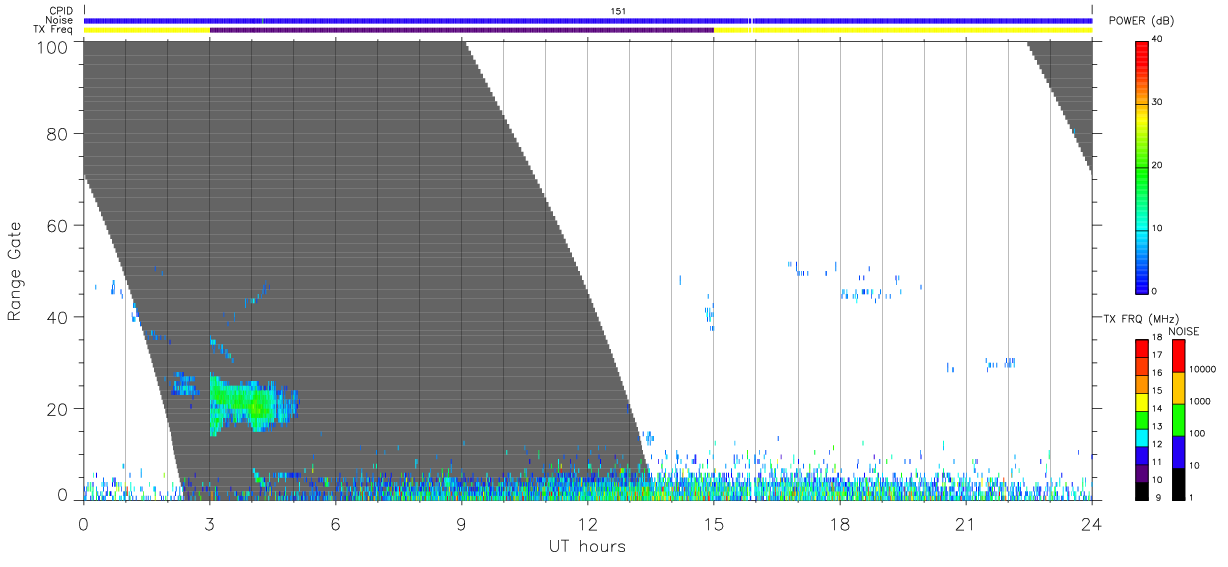Click the UT hours axis title

587,547
